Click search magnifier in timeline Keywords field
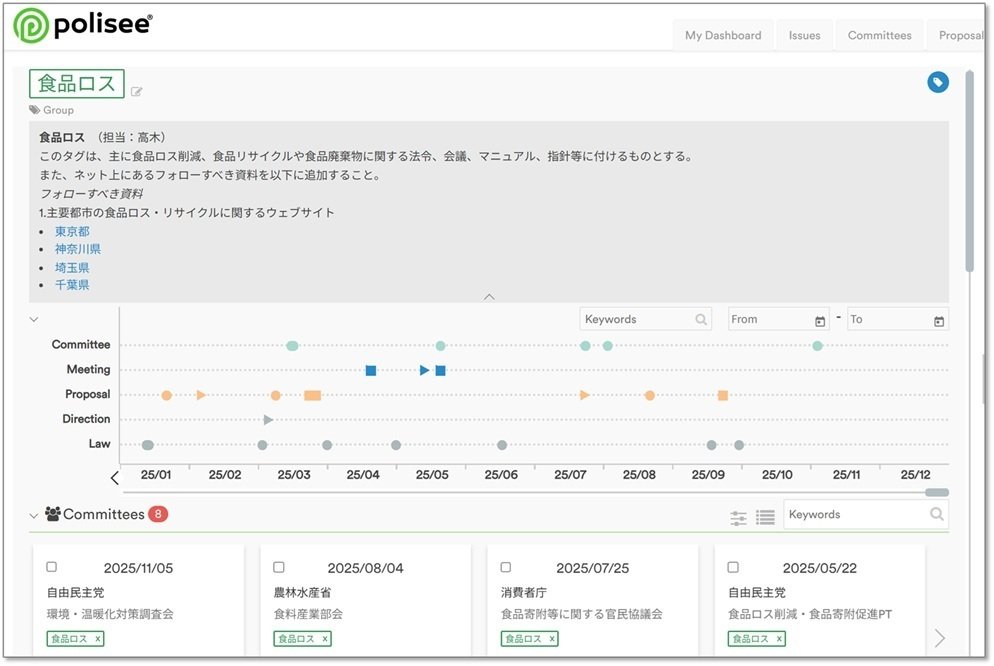This screenshot has width=994, height=666. point(702,320)
